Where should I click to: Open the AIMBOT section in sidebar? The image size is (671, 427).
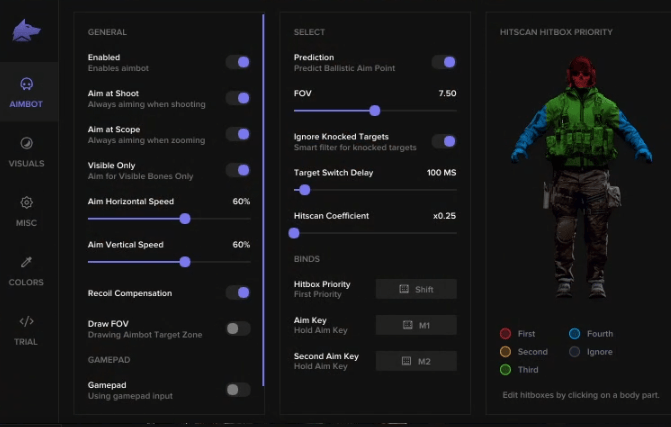tap(26, 92)
